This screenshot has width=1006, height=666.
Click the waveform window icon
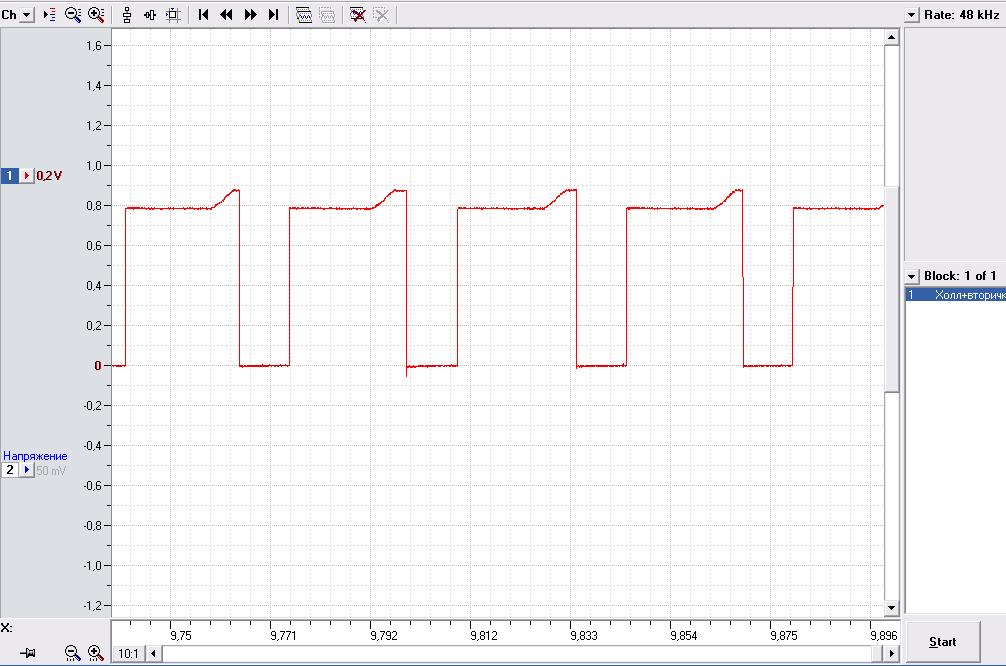coord(303,14)
